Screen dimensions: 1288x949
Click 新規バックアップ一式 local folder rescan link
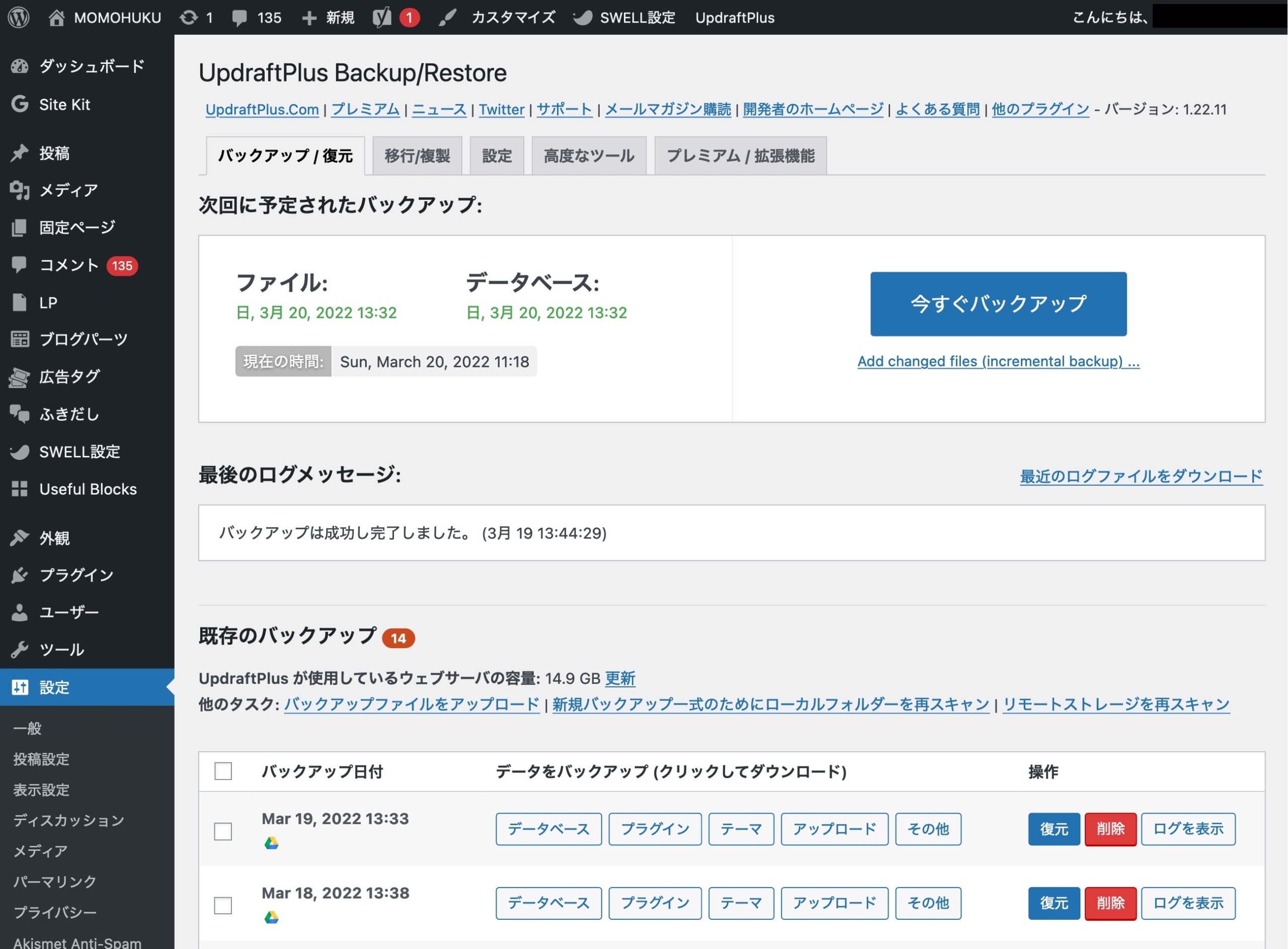coord(771,704)
